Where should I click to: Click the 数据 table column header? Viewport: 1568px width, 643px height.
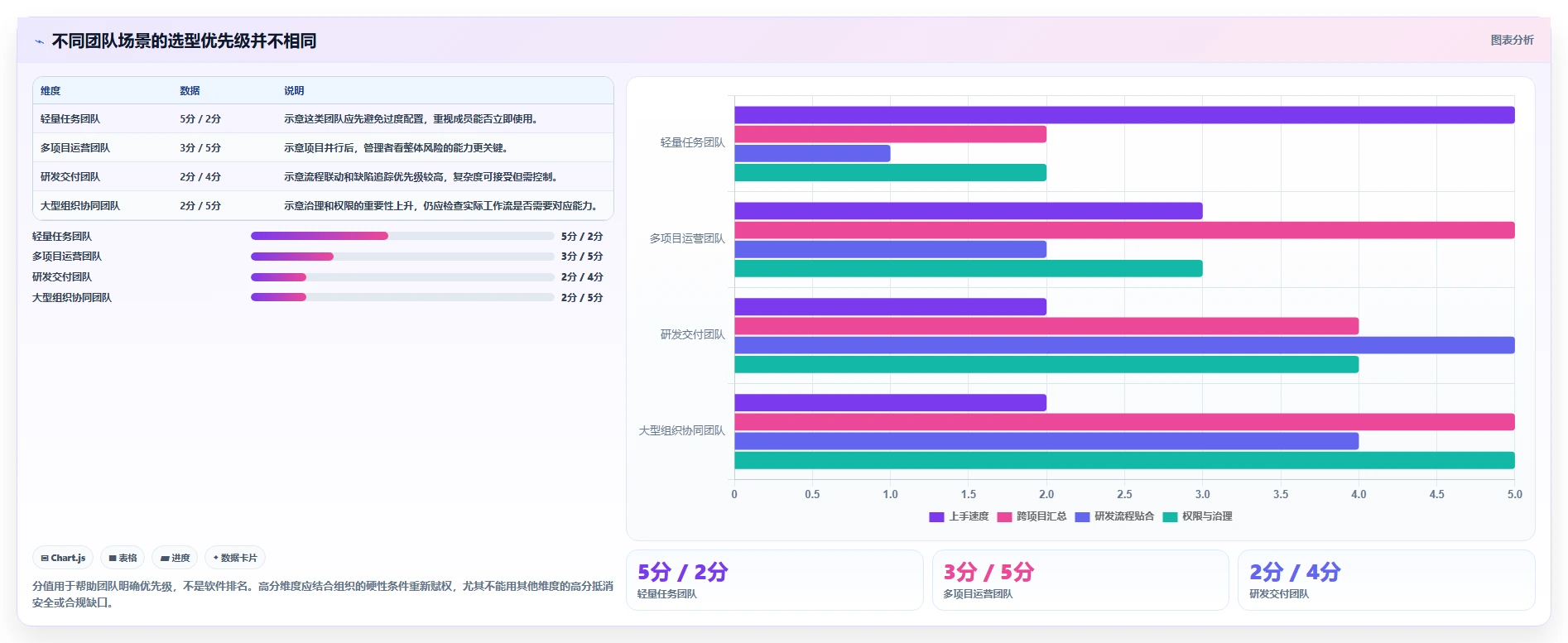pos(190,91)
